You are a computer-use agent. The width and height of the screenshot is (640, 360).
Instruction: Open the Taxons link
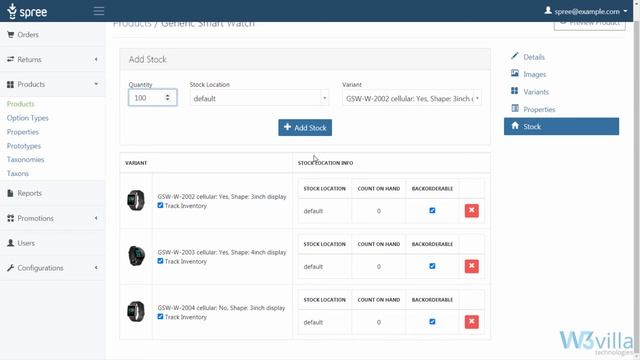(x=18, y=173)
